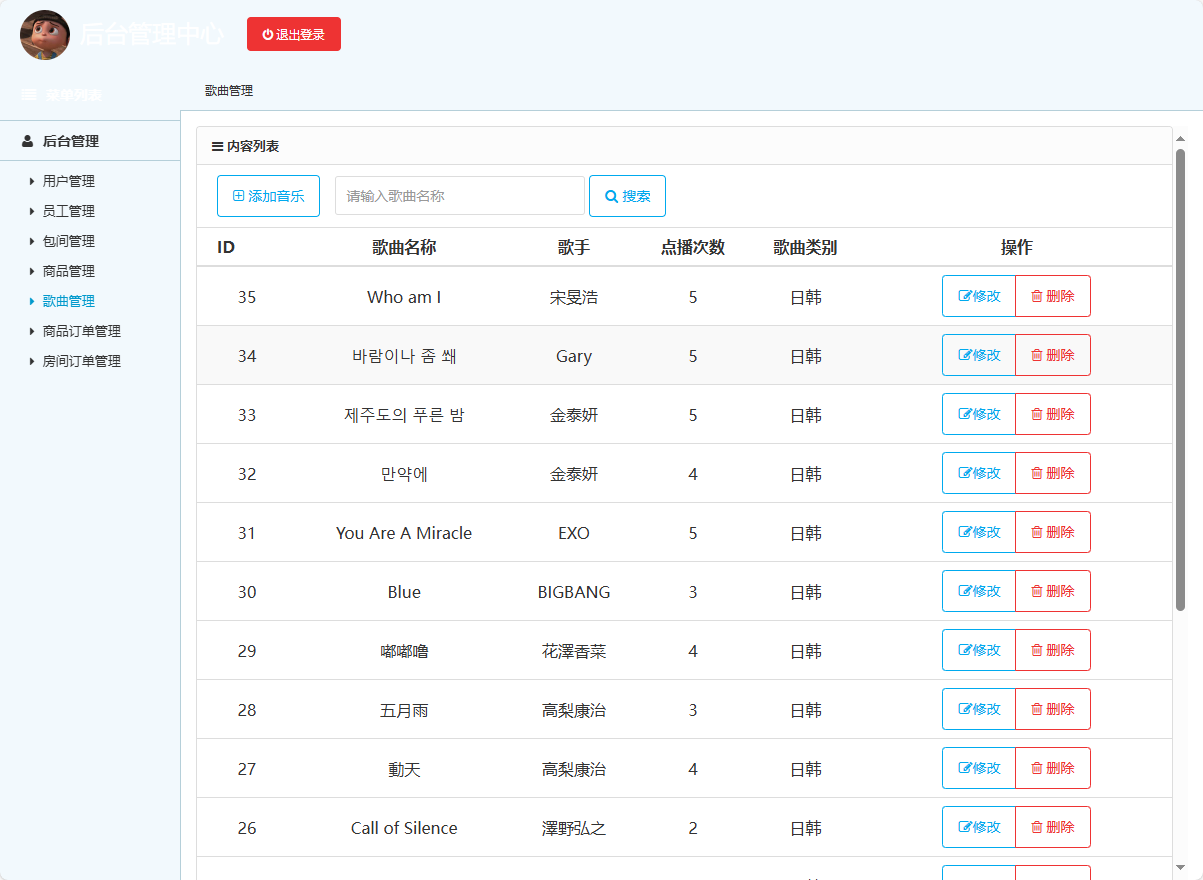Viewport: 1203px width, 880px height.
Task: Click the hamburger icon beside 内容列表
Action: click(217, 146)
